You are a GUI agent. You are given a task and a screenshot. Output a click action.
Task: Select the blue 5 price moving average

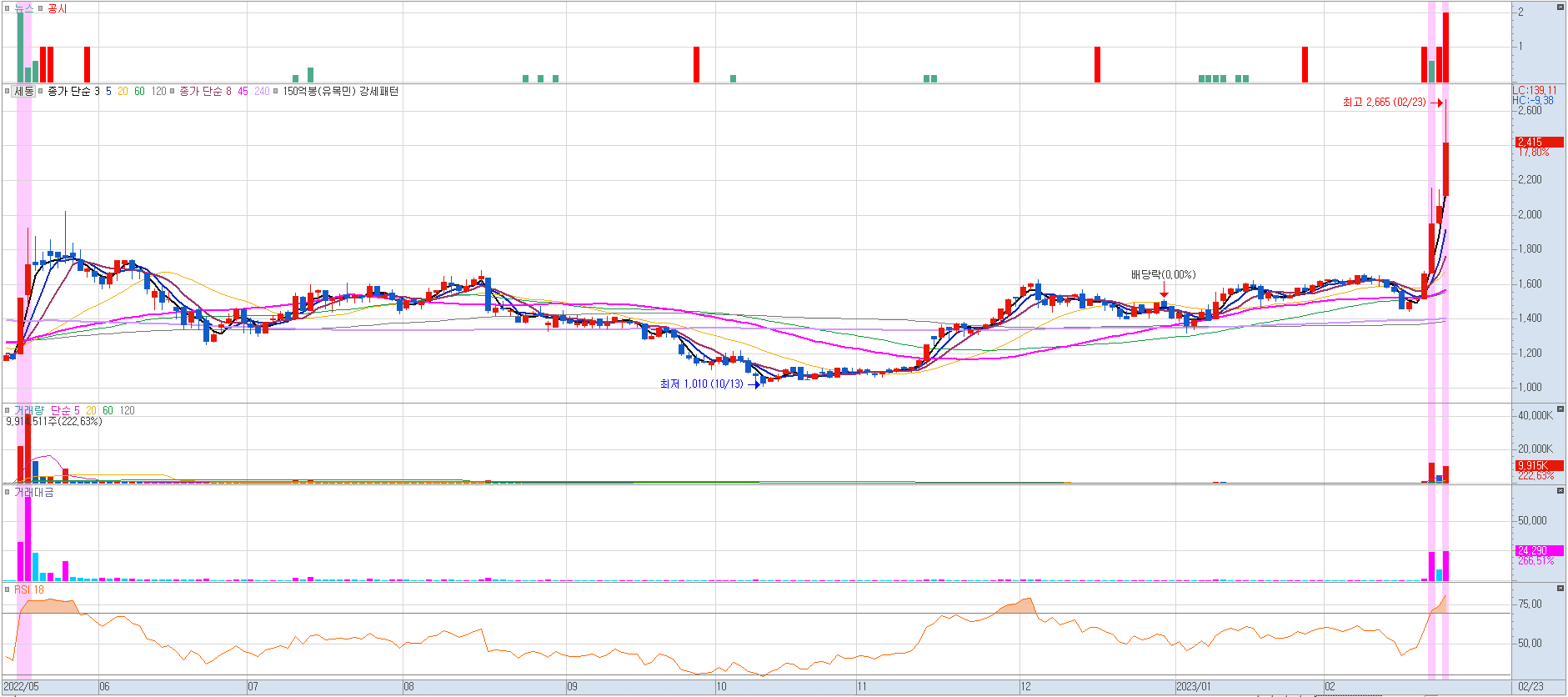click(108, 91)
